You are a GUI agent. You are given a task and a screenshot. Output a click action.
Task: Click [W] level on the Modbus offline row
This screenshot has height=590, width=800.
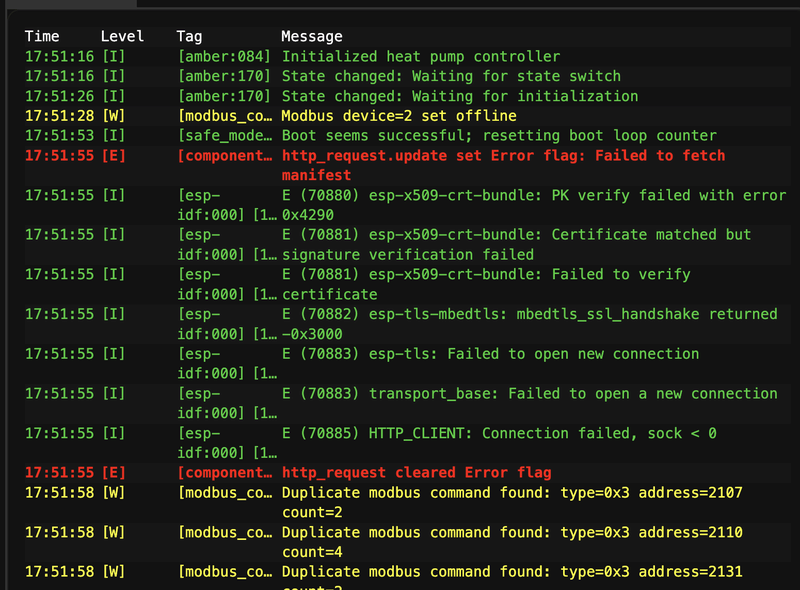[x=113, y=116]
